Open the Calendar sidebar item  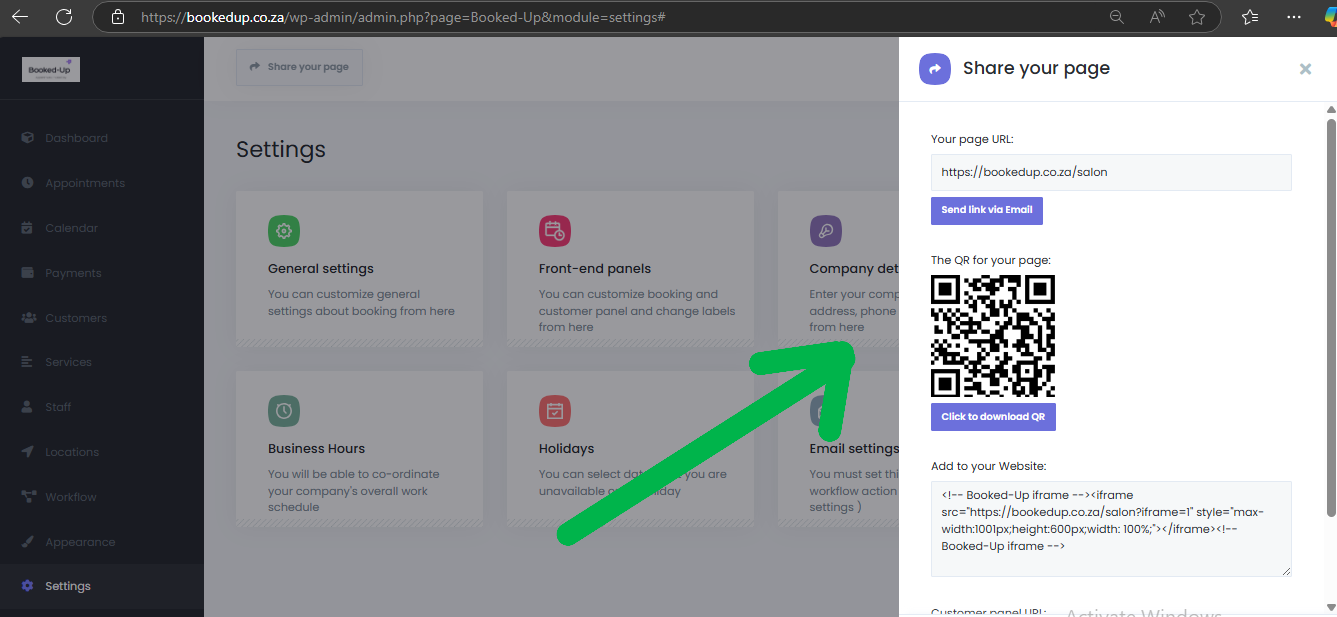coord(71,228)
